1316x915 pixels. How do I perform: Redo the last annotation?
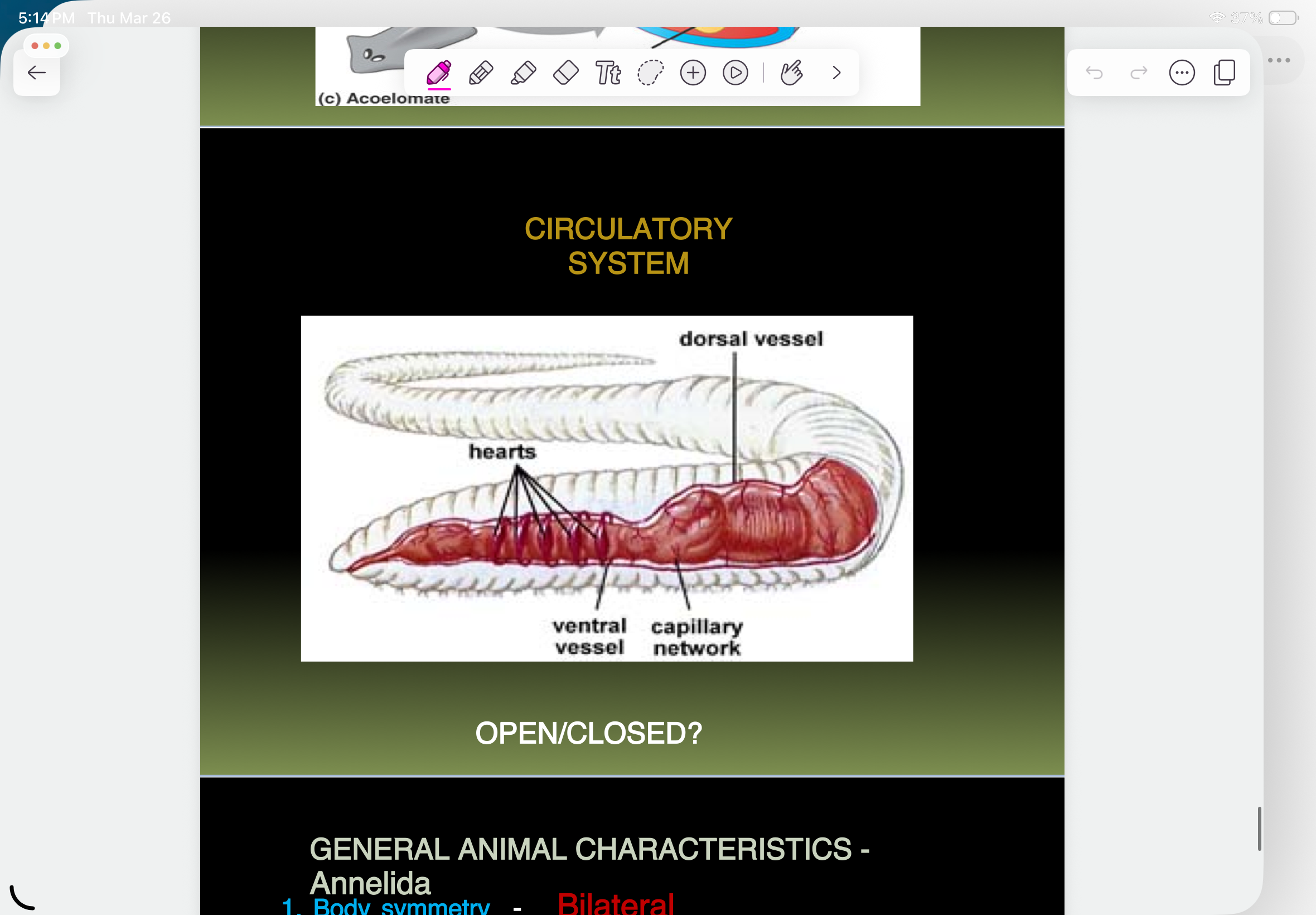(x=1139, y=71)
